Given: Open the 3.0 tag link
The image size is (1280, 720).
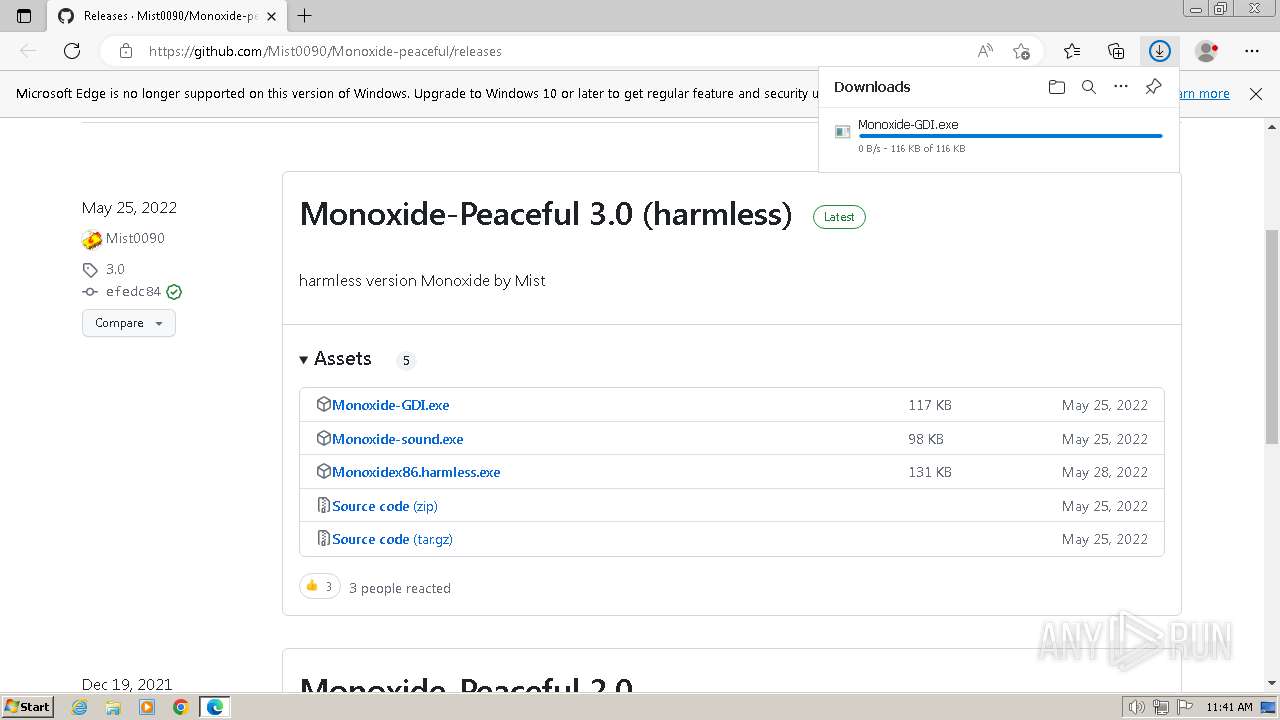Looking at the screenshot, I should click(115, 269).
